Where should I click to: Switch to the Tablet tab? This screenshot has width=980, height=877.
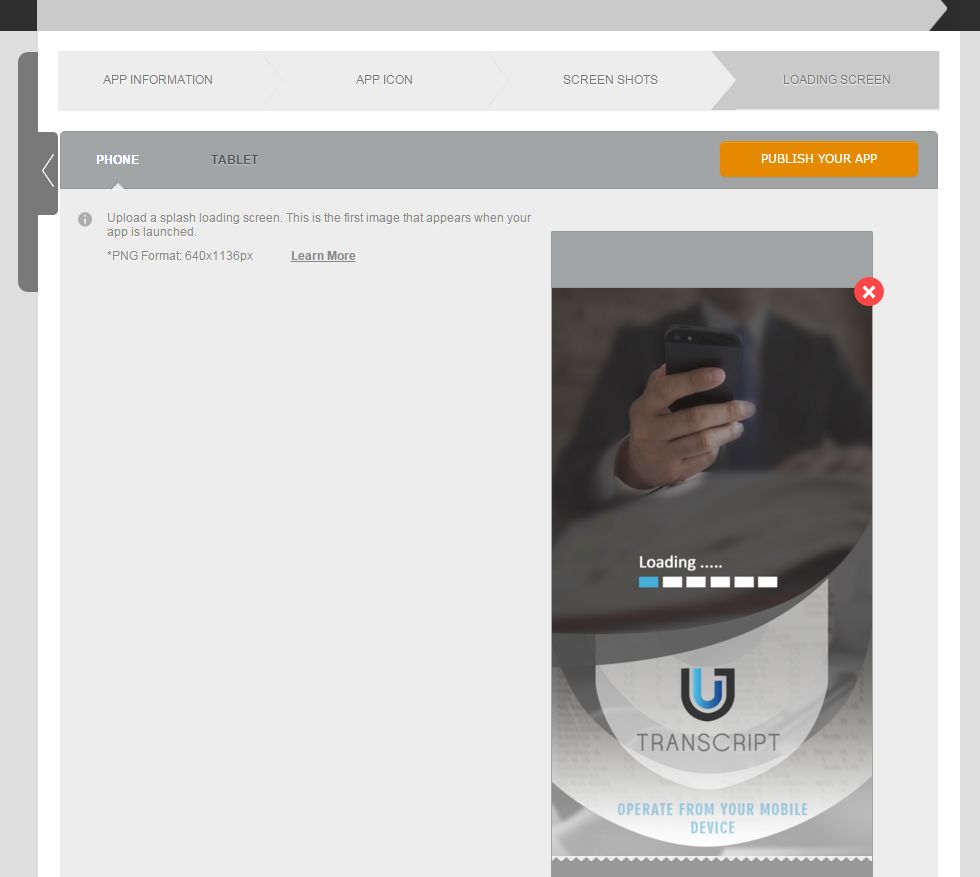click(x=234, y=160)
